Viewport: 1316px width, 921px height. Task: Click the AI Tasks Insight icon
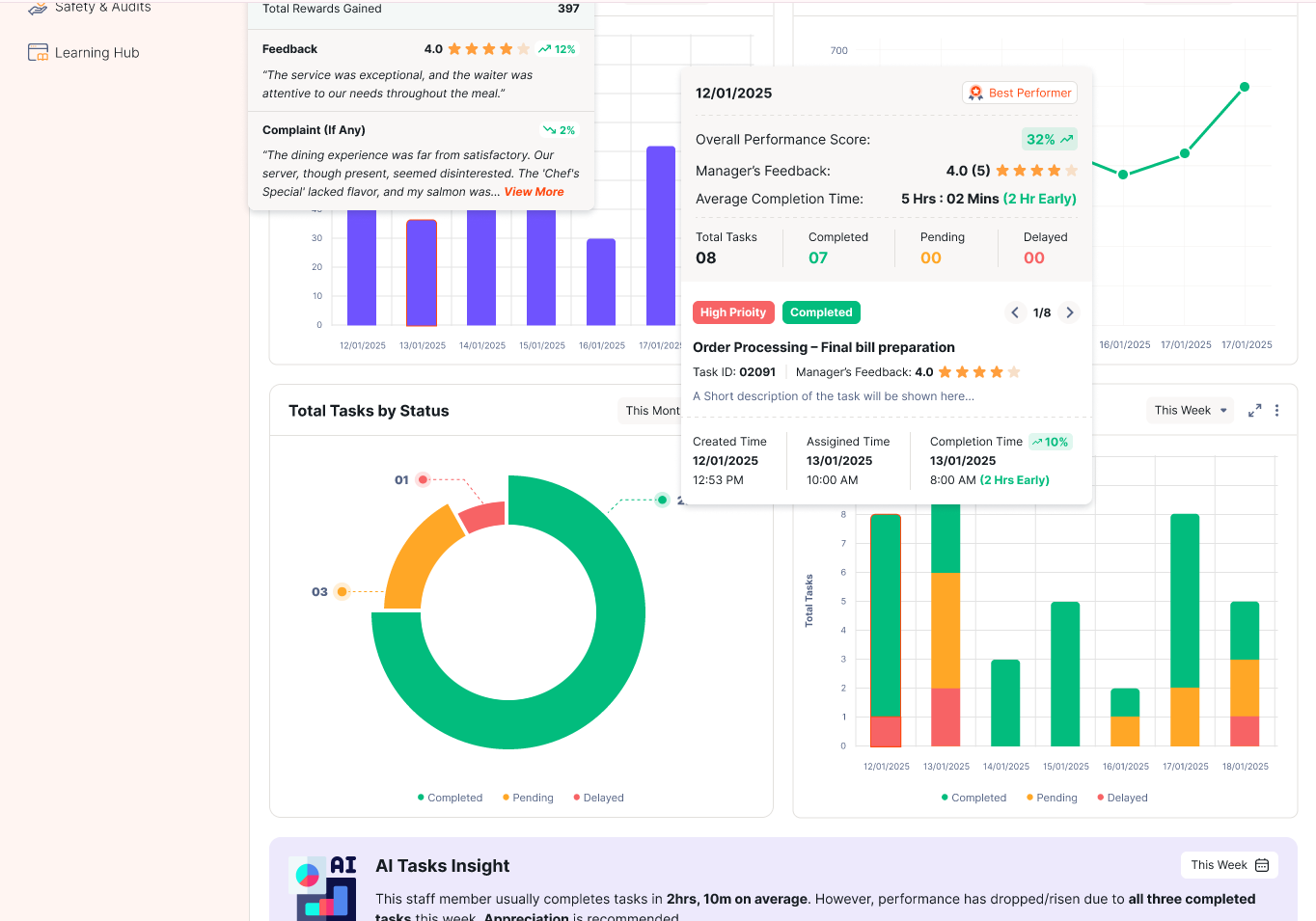point(322,885)
